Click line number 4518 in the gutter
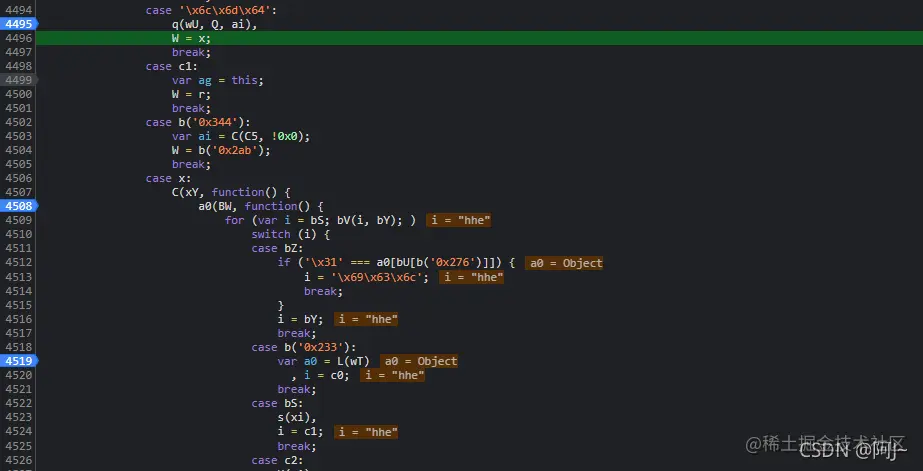923x471 pixels. point(19,347)
